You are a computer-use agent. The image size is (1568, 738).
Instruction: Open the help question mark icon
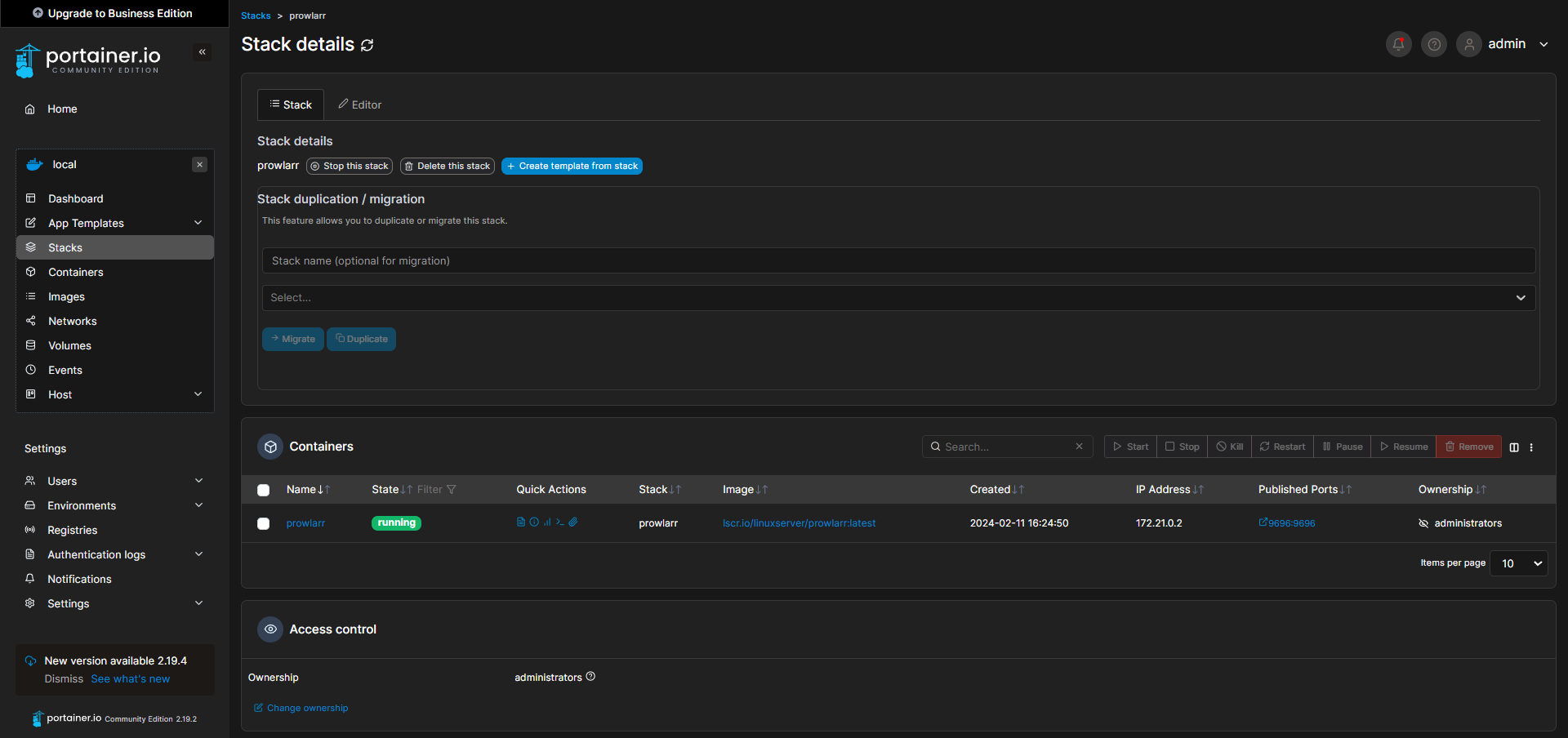pyautogui.click(x=1433, y=44)
